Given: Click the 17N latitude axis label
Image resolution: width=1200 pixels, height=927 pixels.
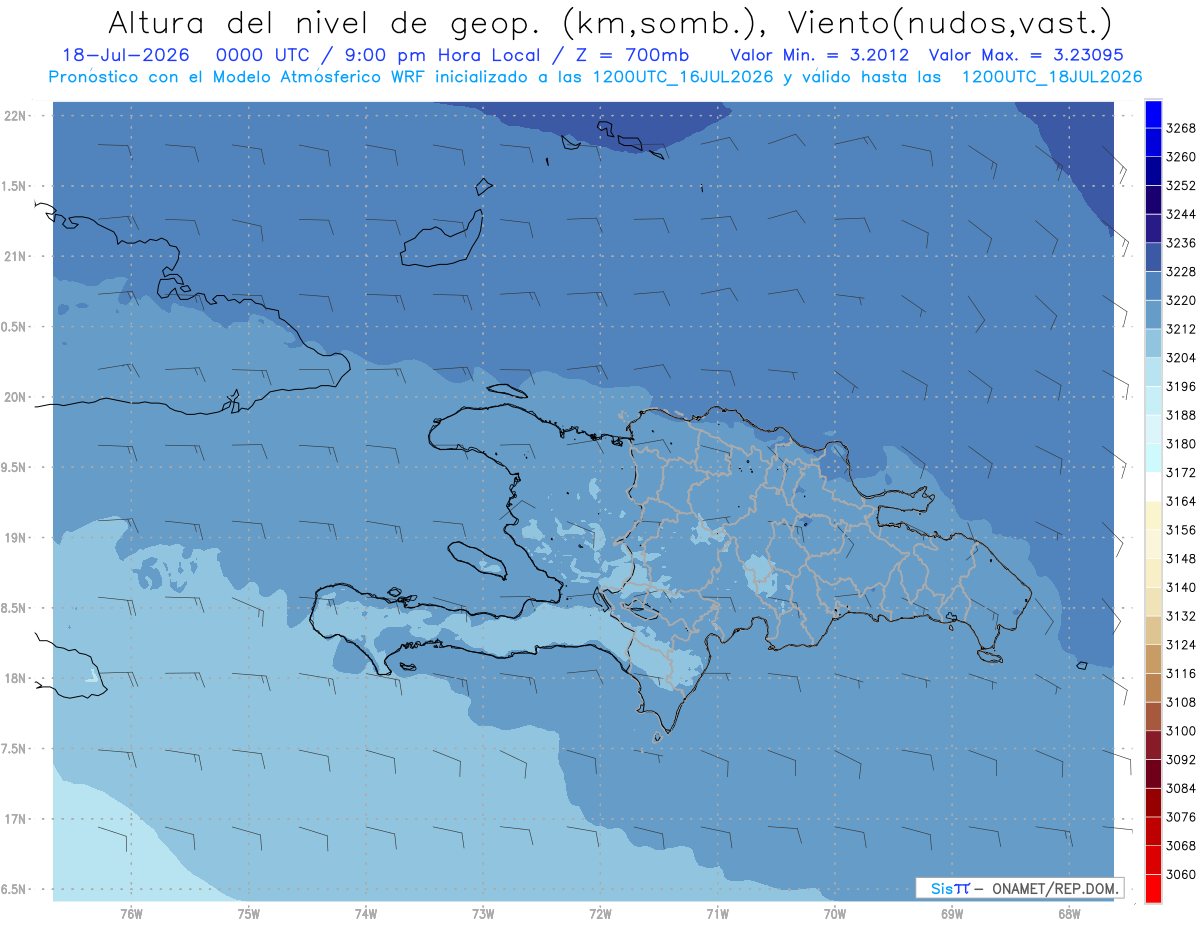Looking at the screenshot, I should click(15, 819).
